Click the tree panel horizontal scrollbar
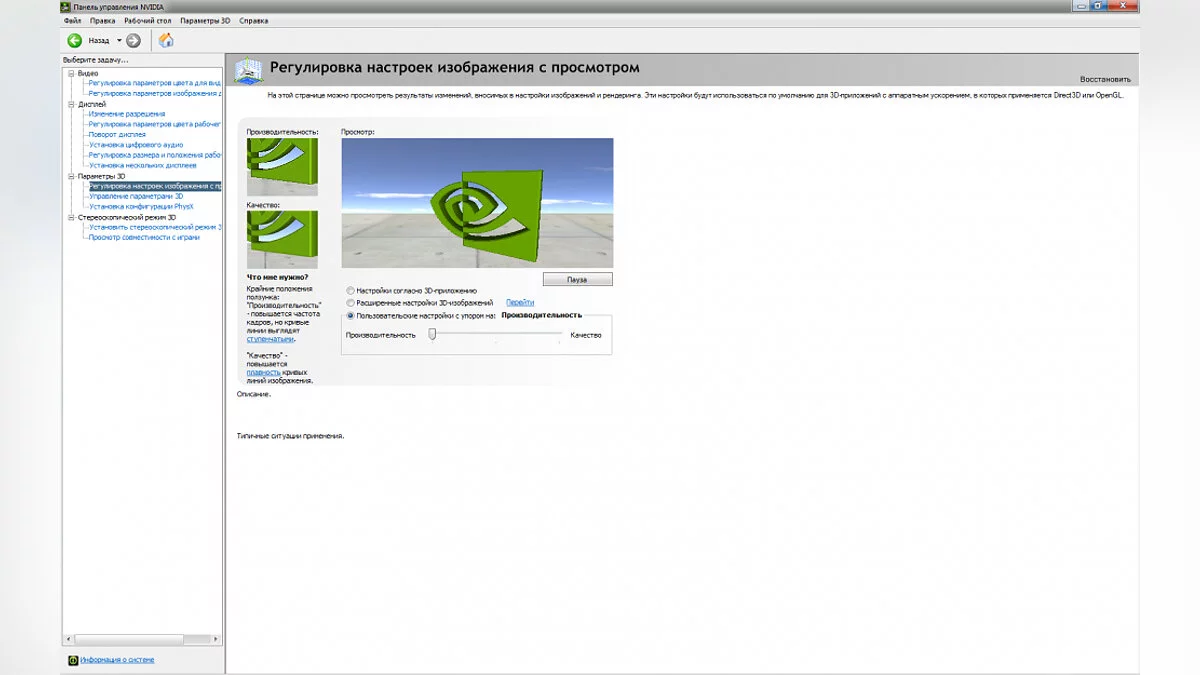1200x675 pixels. coord(143,638)
